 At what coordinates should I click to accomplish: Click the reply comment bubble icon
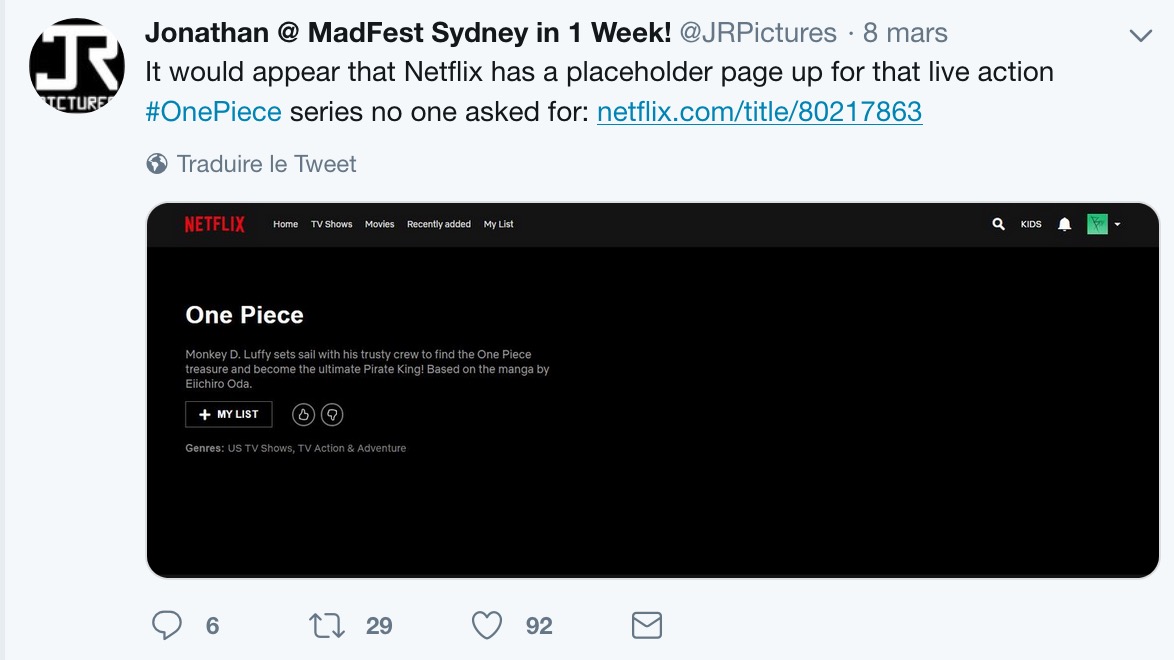pos(167,626)
